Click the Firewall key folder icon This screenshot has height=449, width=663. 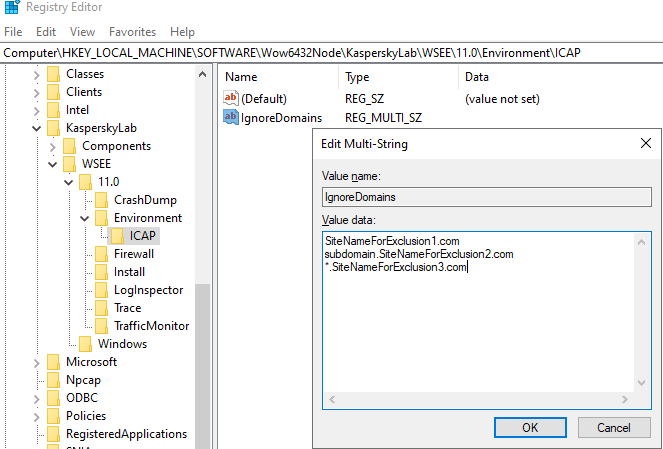click(x=101, y=254)
